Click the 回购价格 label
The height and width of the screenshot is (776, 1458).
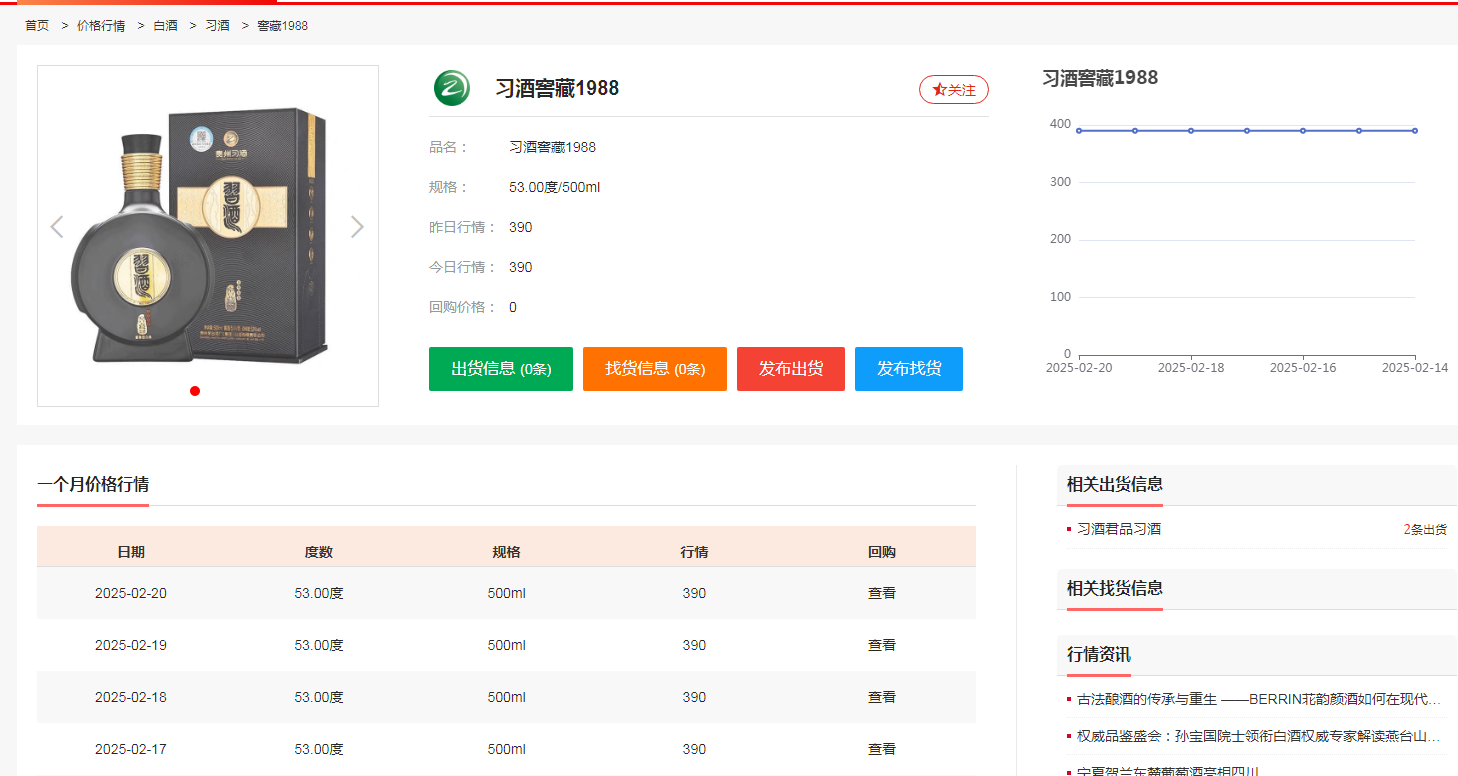(463, 307)
